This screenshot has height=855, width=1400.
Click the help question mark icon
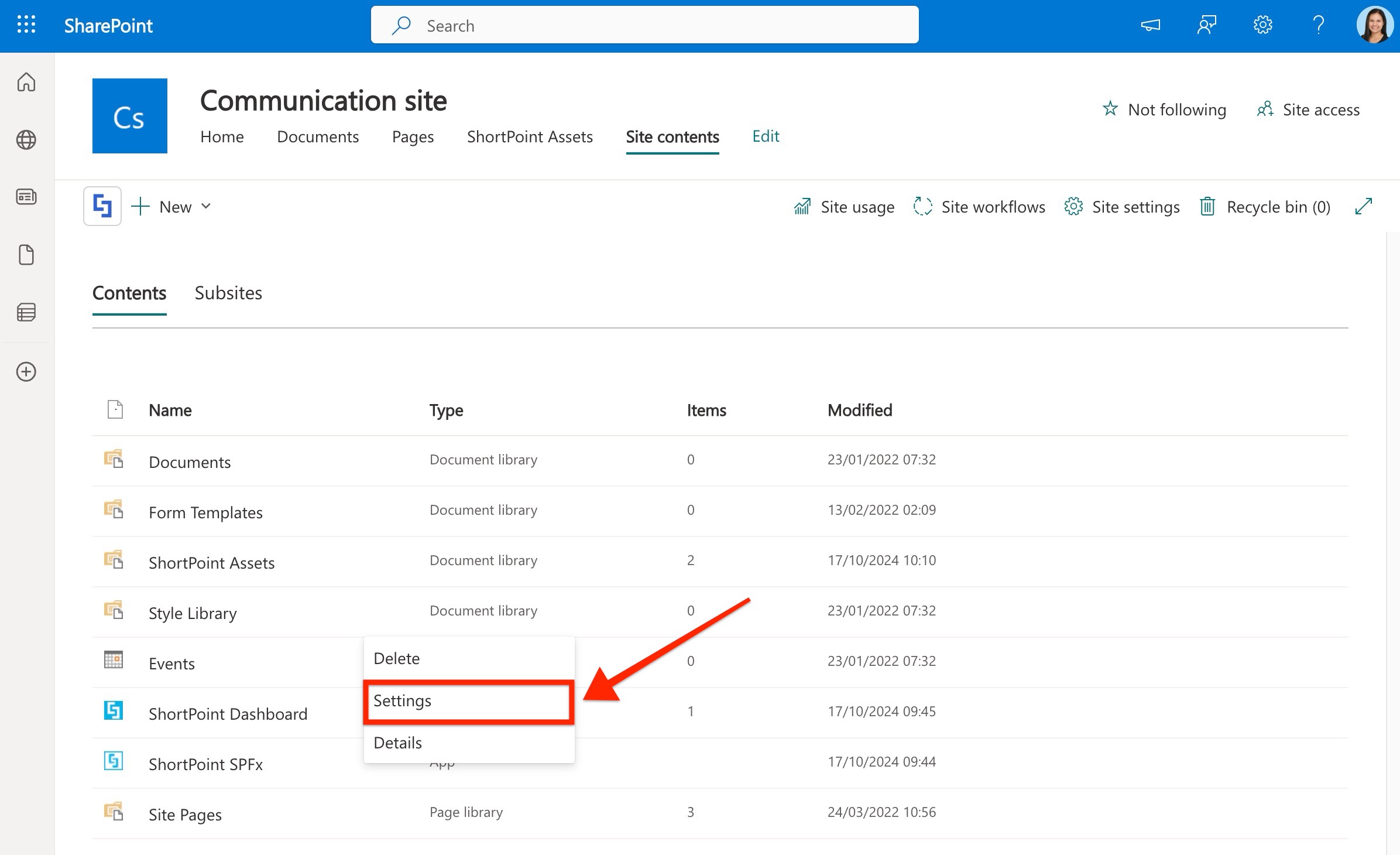click(1318, 25)
